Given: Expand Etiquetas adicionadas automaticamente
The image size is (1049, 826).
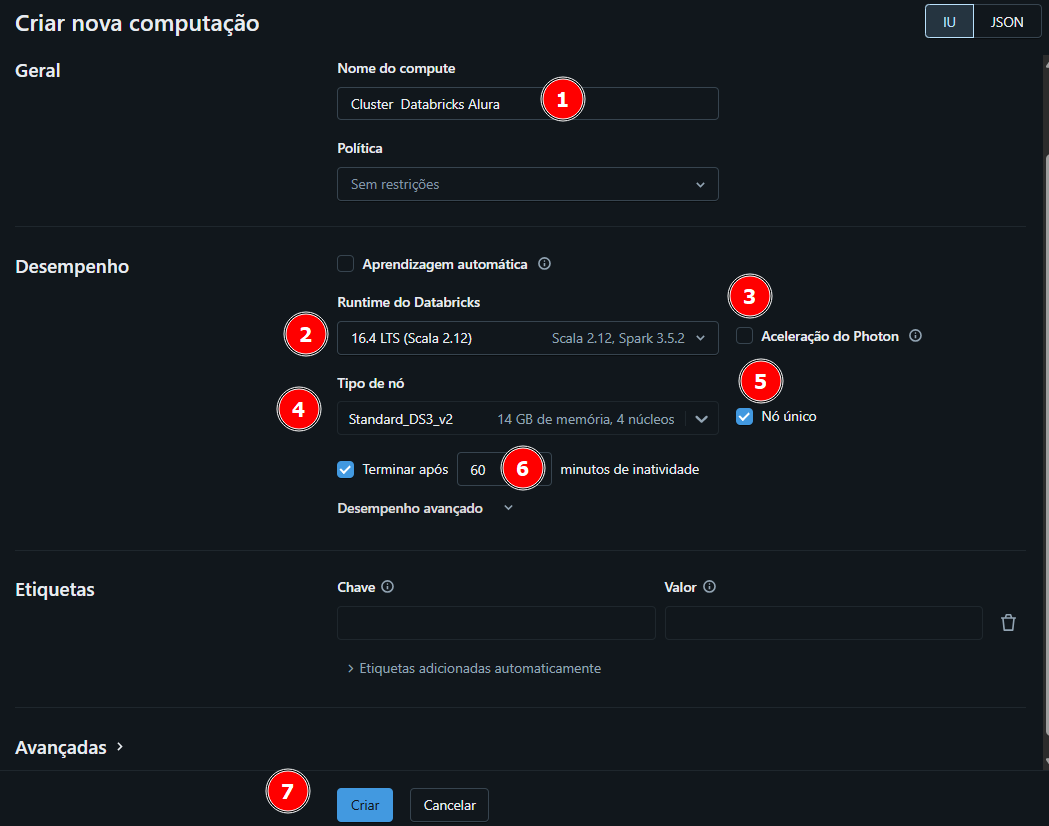Looking at the screenshot, I should pos(474,668).
